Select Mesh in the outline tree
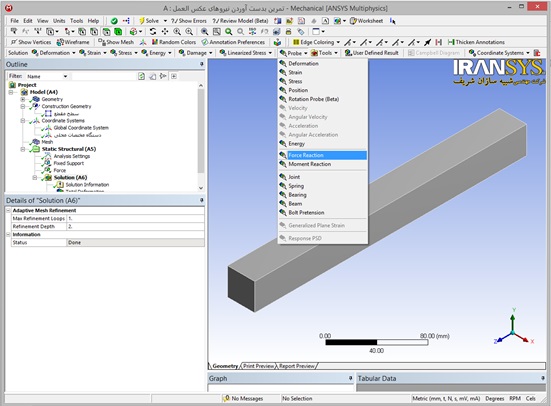This screenshot has height=406, width=551. (x=47, y=142)
